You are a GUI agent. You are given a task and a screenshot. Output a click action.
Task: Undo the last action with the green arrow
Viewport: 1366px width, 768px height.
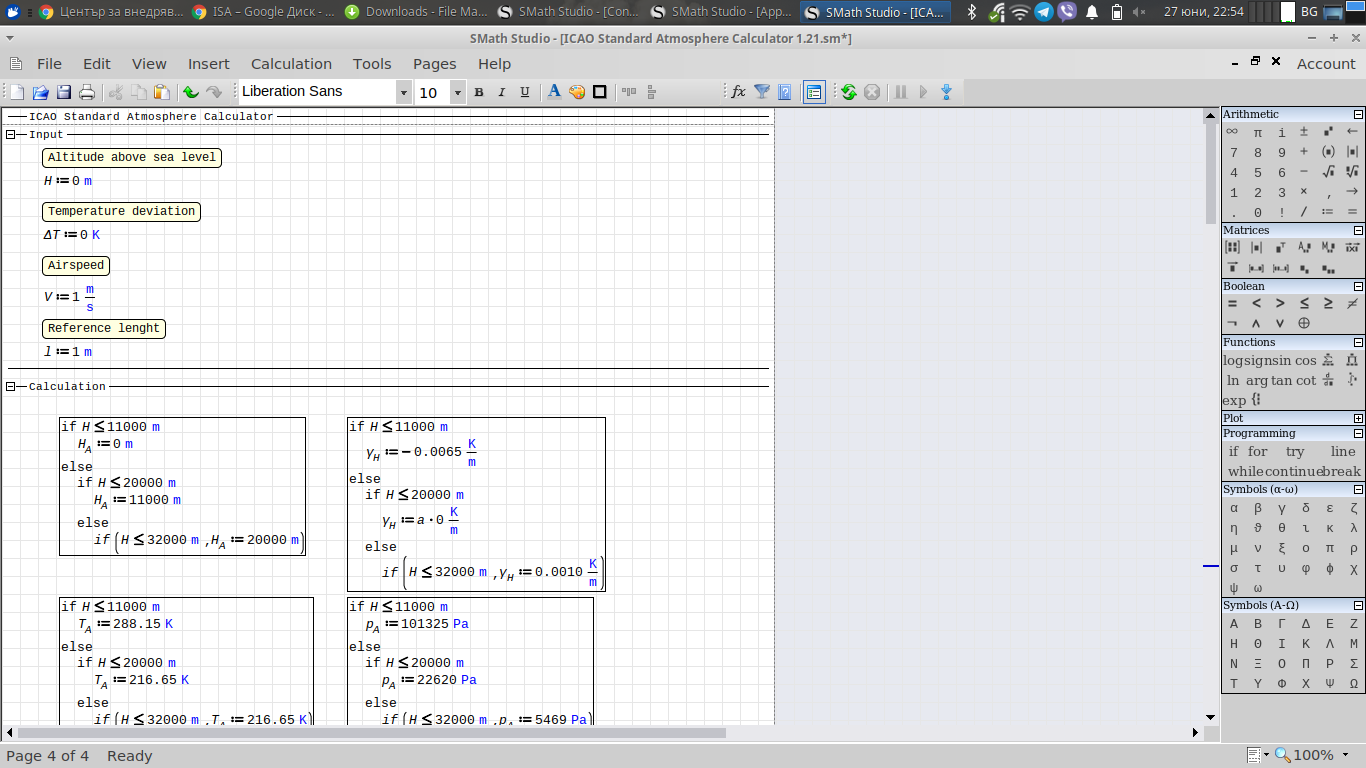coord(190,92)
